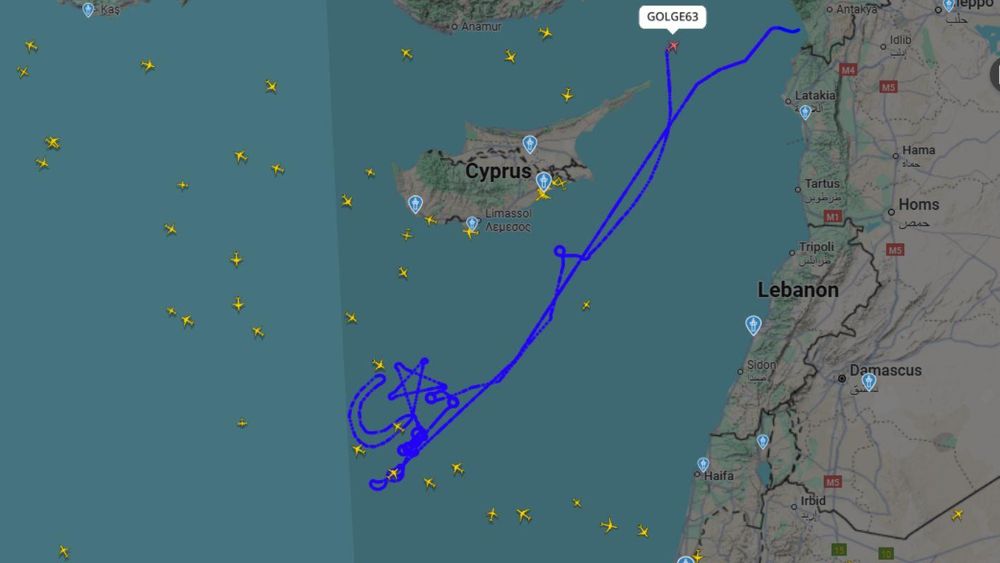Click the GOLGE63 callsign label
The height and width of the screenshot is (563, 1000).
[672, 17]
